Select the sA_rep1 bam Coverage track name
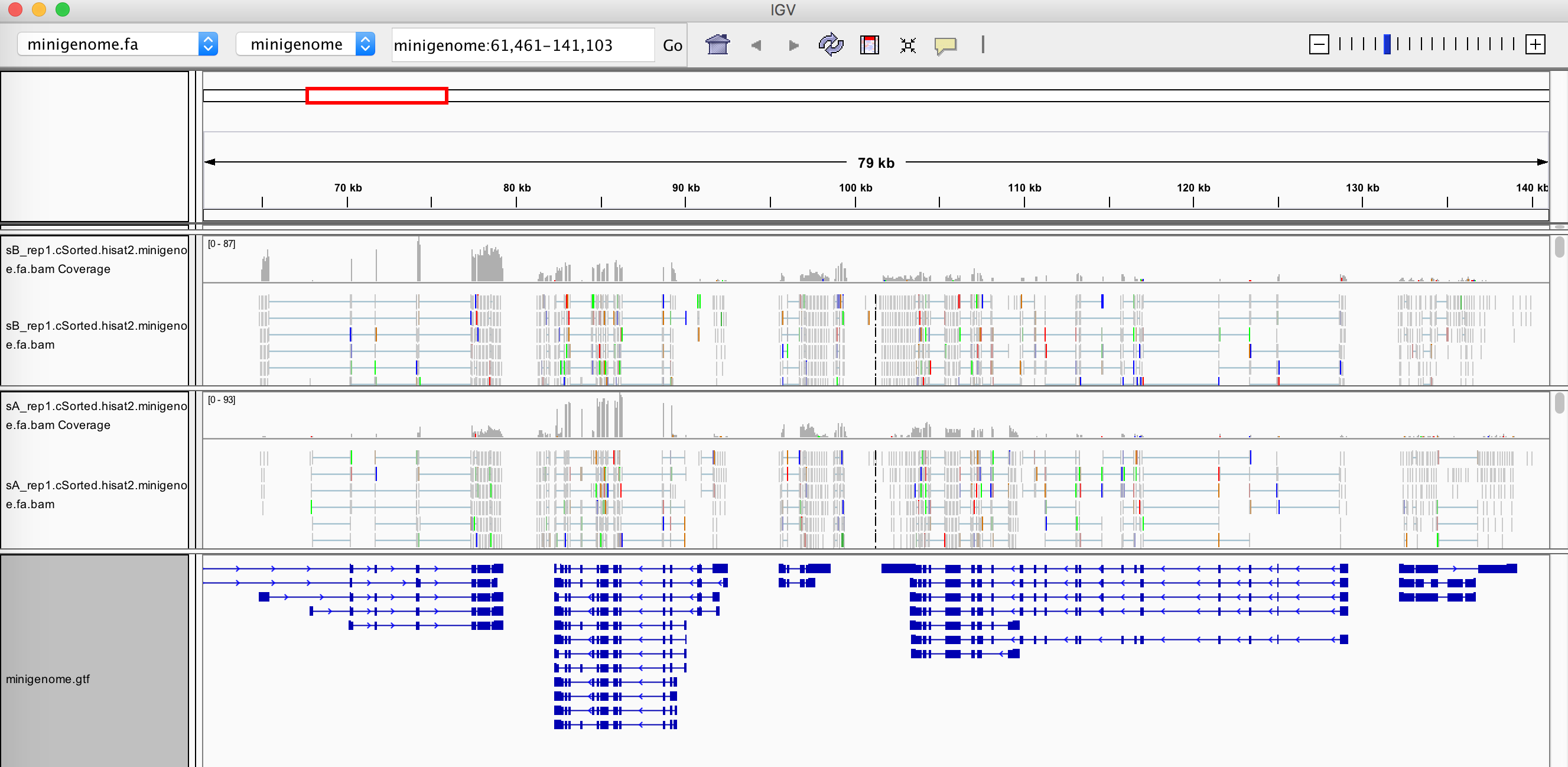 pos(96,415)
